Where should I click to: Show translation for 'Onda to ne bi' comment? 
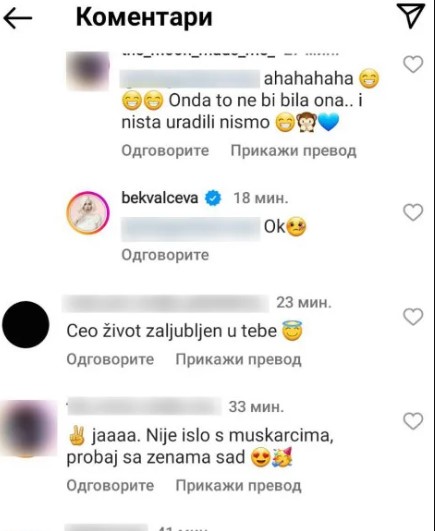293,151
